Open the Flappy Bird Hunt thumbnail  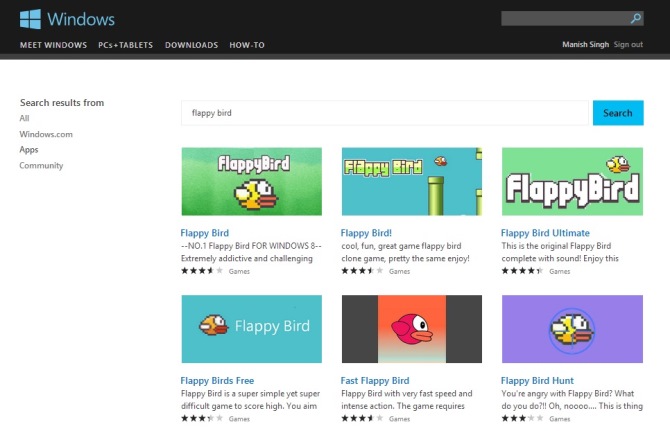[571, 329]
